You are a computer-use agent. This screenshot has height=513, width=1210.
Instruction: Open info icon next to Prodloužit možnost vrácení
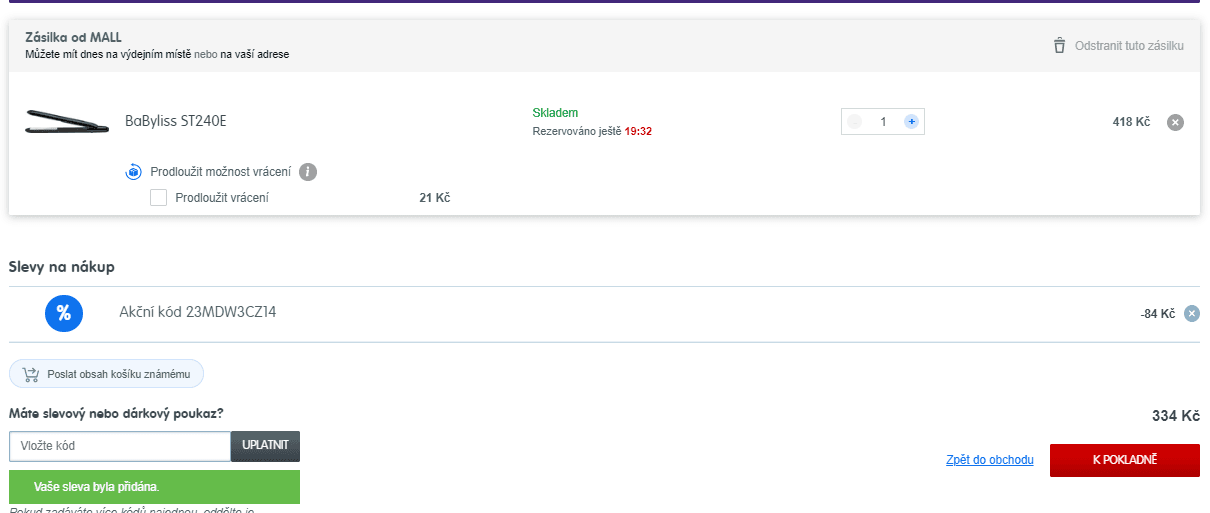pyautogui.click(x=308, y=172)
